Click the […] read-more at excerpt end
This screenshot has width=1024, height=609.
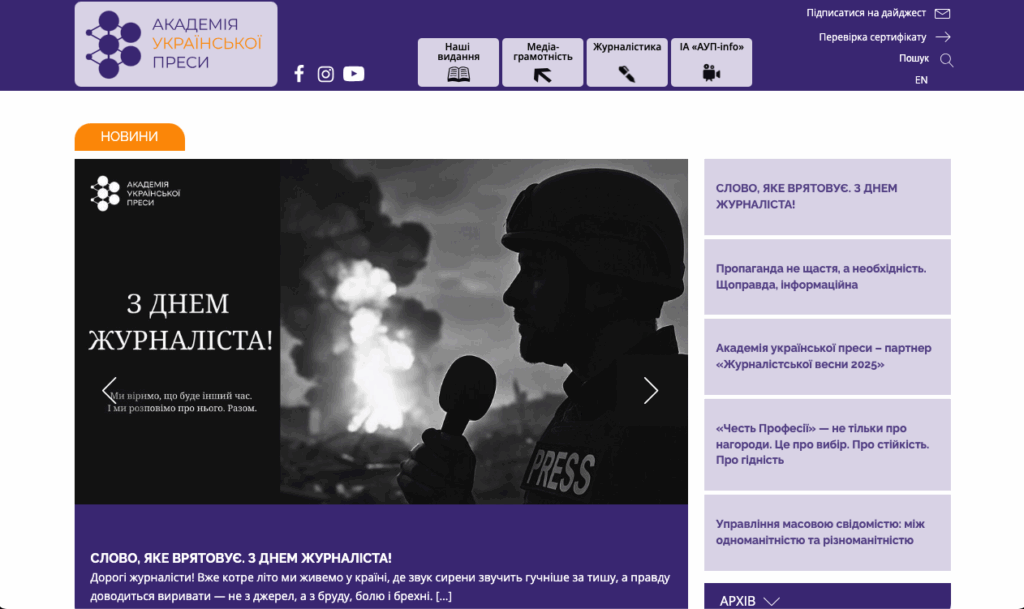coord(443,596)
